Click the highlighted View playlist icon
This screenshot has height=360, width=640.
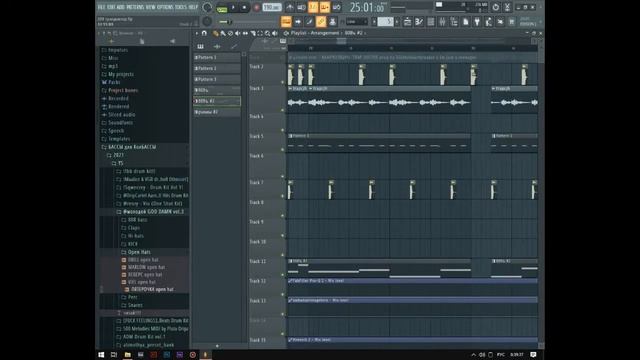[286, 22]
